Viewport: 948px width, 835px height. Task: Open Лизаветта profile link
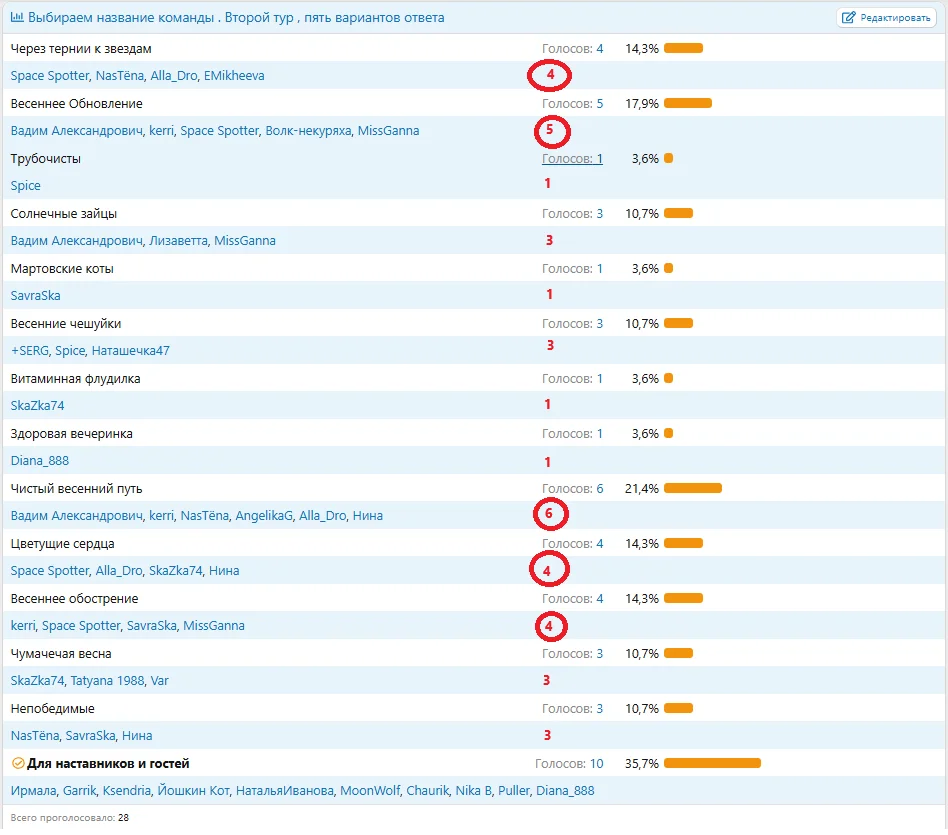(x=178, y=241)
